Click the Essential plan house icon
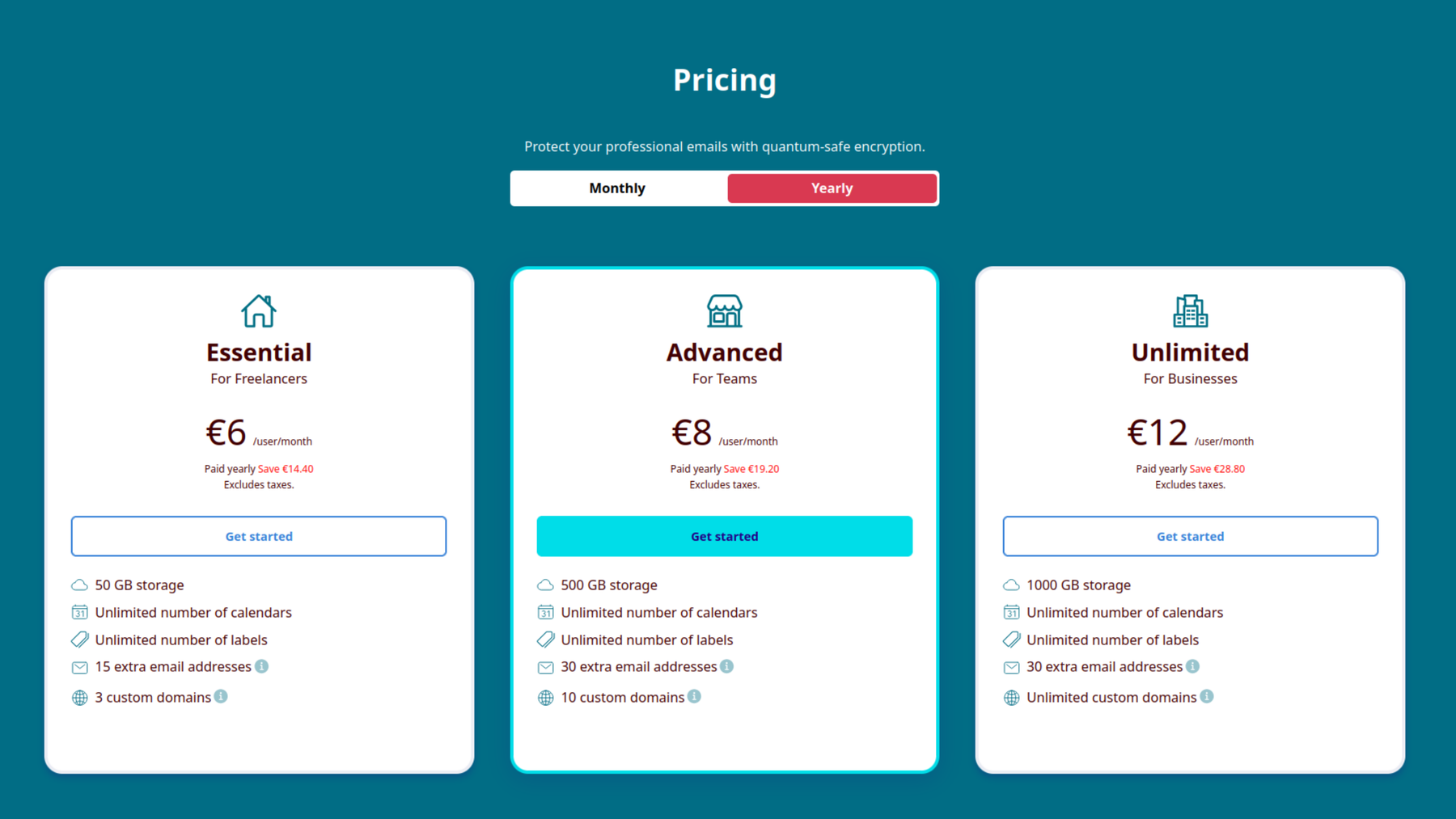The width and height of the screenshot is (1456, 819). click(x=259, y=311)
